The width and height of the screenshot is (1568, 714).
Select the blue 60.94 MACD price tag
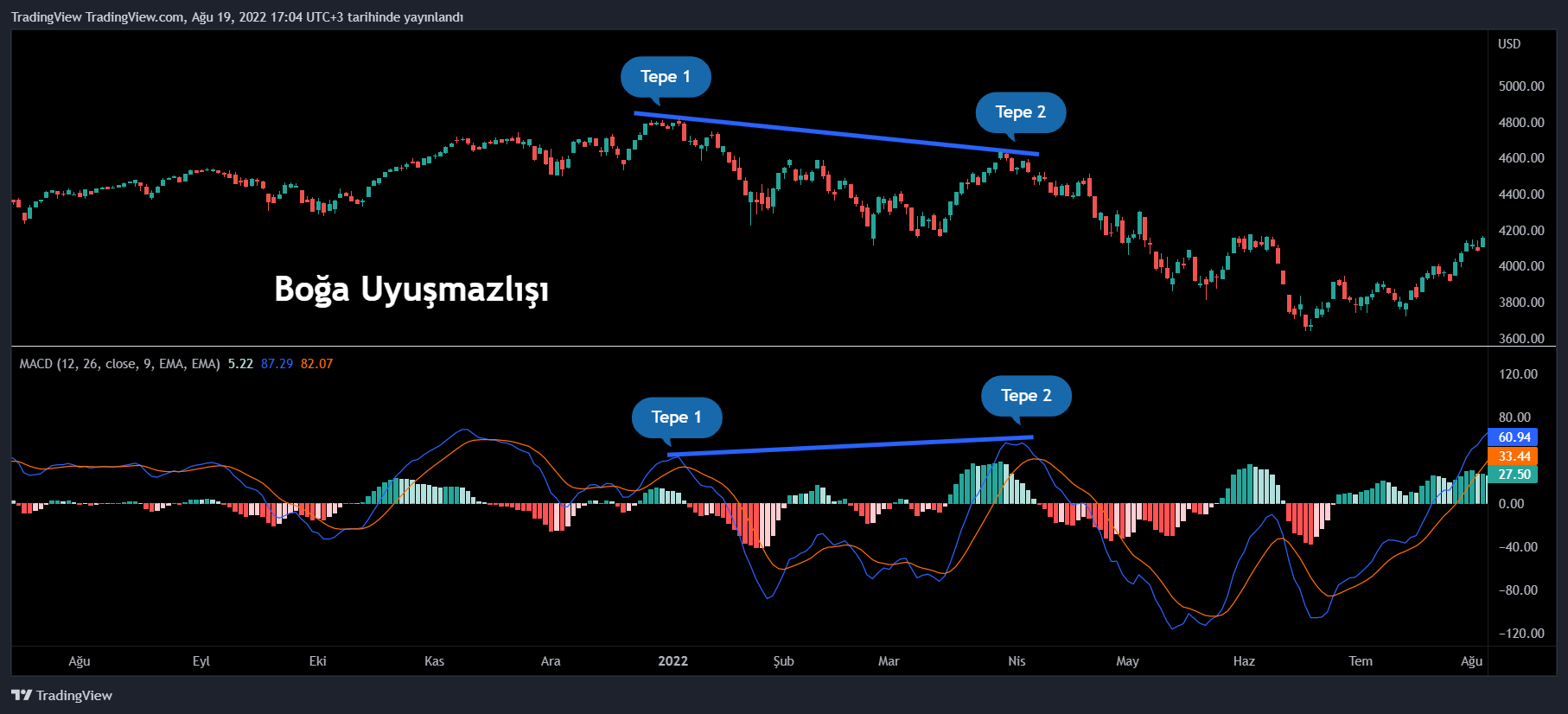1513,437
